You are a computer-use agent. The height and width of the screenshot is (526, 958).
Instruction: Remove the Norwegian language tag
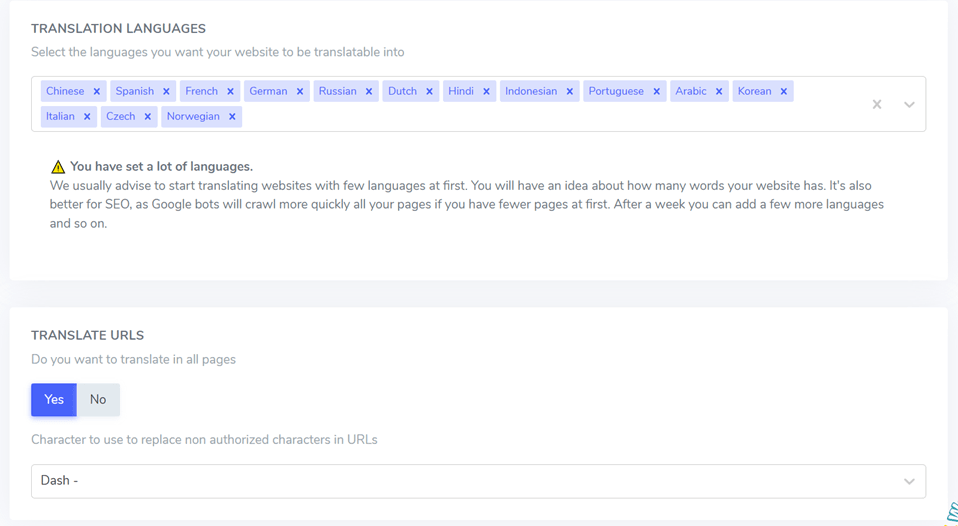232,117
